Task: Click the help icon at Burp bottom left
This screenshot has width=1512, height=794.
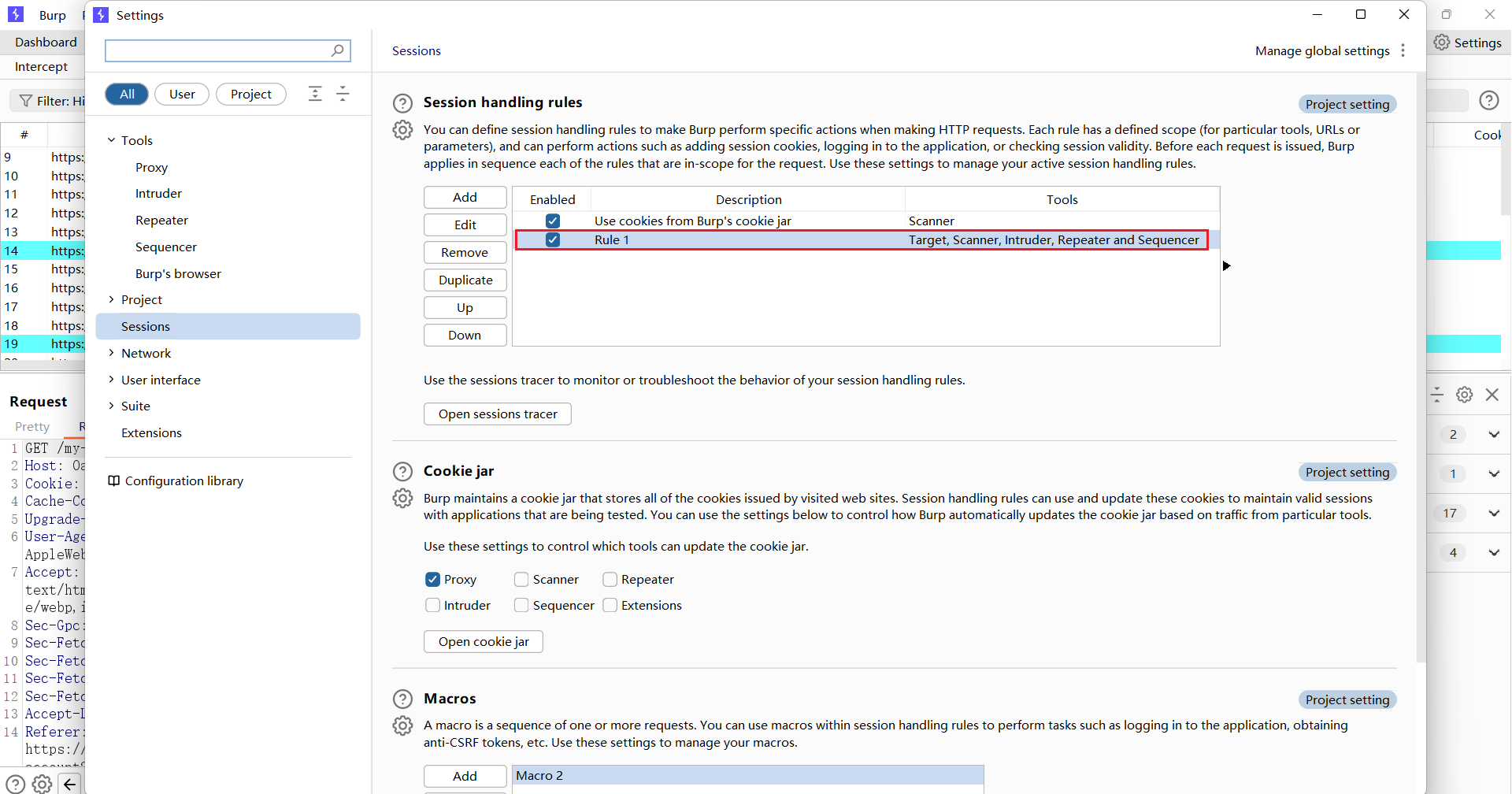Action: [16, 784]
